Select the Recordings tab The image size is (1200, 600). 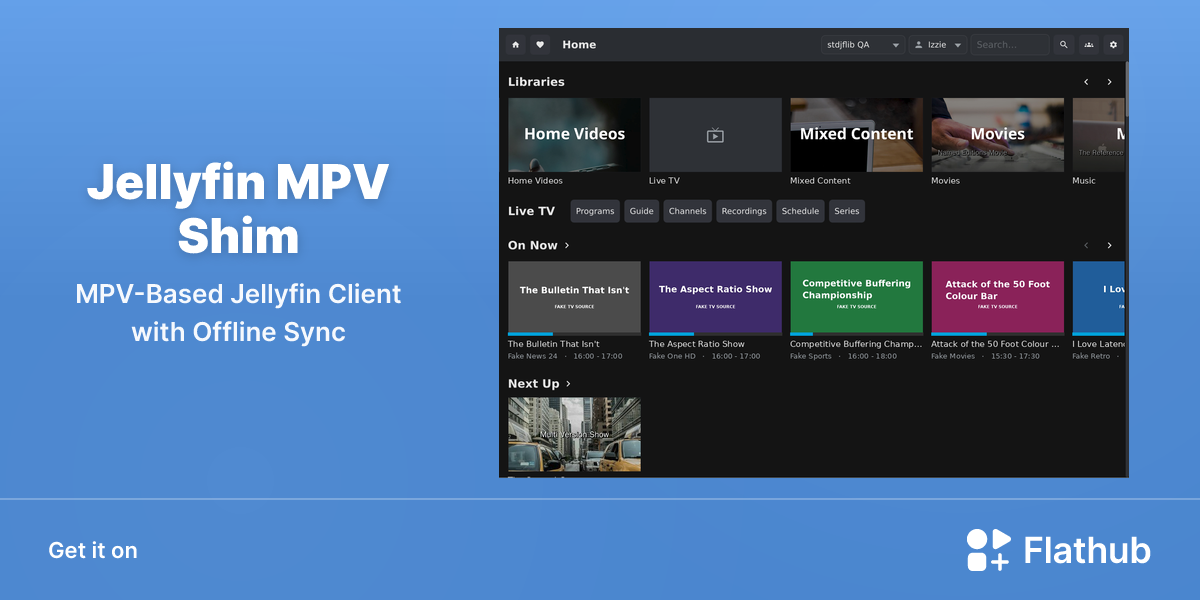pyautogui.click(x=744, y=211)
